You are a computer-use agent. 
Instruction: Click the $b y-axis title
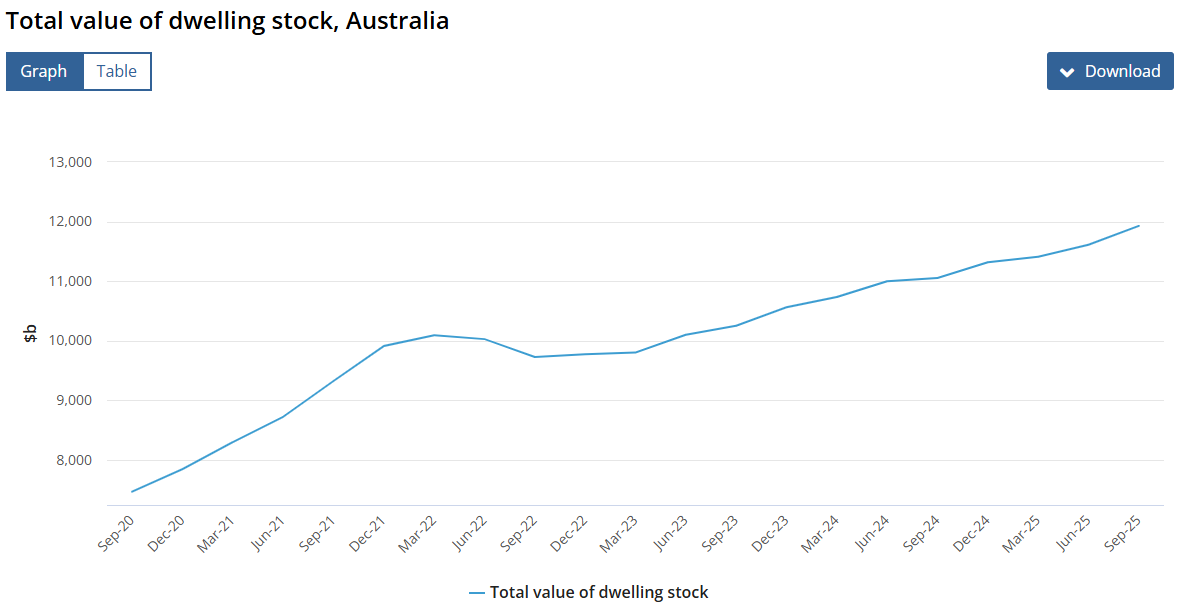click(30, 333)
